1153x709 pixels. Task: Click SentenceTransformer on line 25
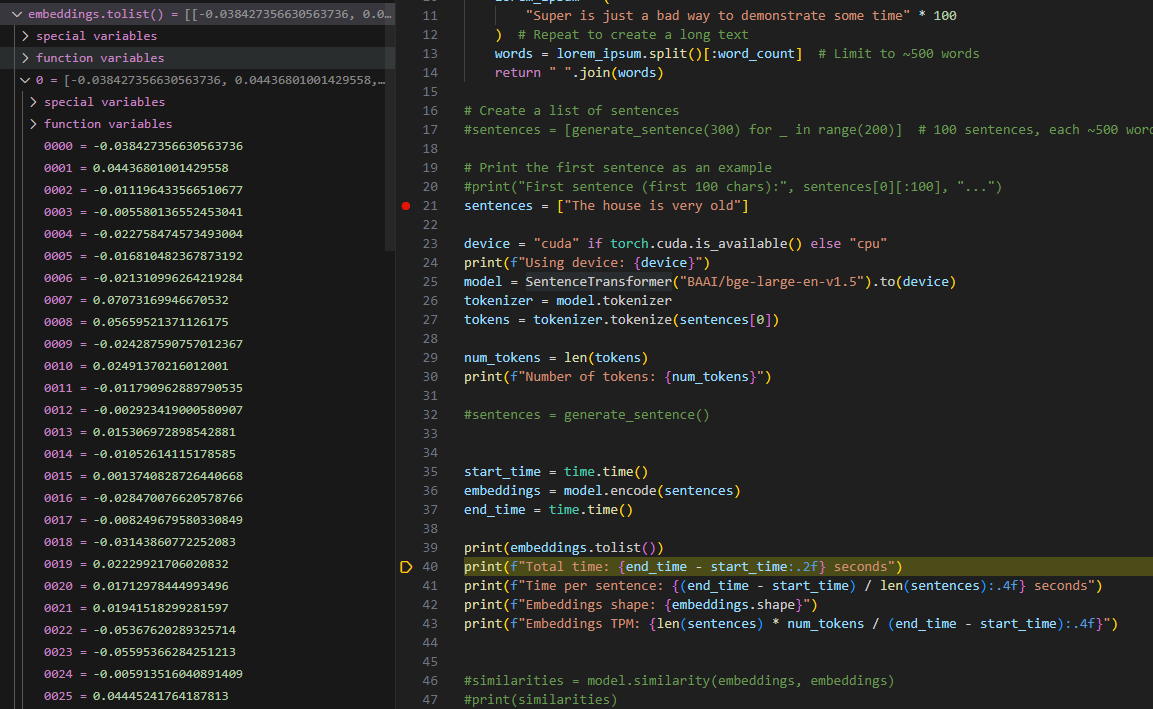(596, 282)
